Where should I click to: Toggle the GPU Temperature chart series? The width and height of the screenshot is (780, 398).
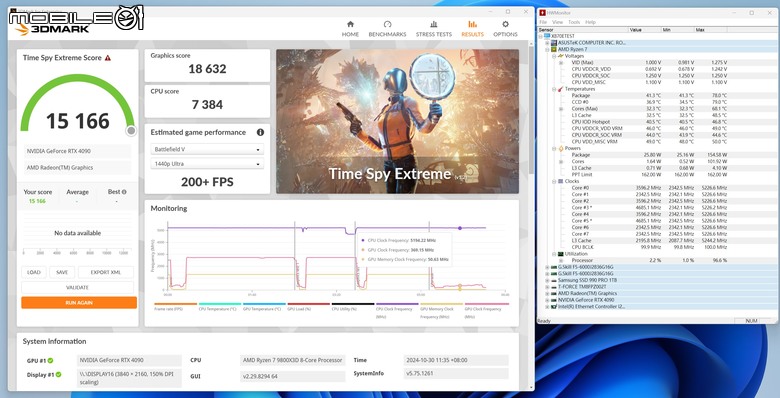click(264, 307)
